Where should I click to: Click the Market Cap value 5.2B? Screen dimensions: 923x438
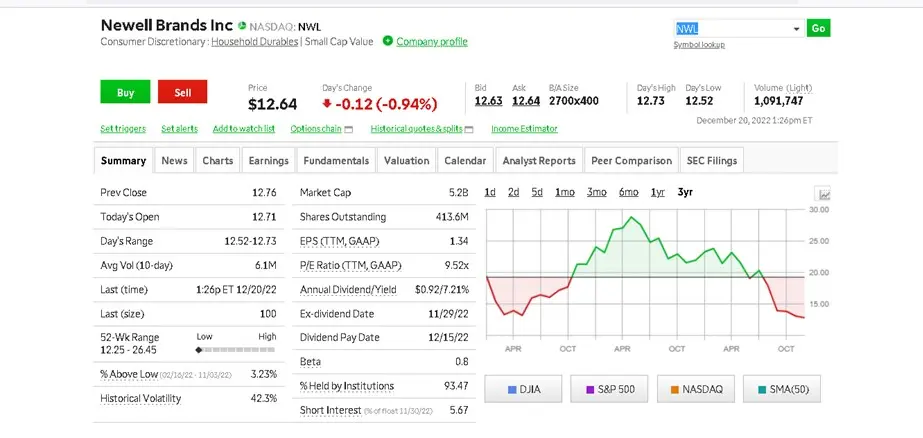tap(459, 193)
